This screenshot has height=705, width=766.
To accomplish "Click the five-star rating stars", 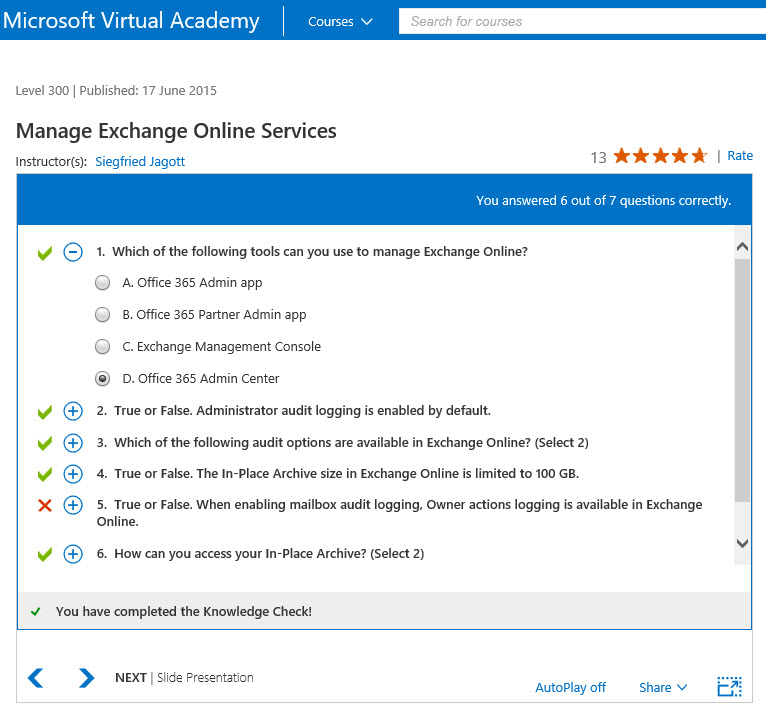I will point(660,156).
